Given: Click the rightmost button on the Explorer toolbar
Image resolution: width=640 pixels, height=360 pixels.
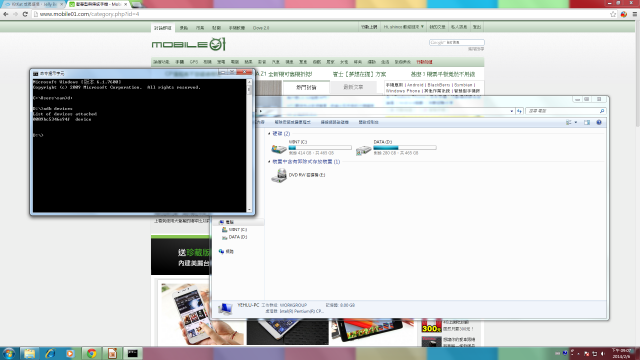Looking at the screenshot, I should [368, 122].
